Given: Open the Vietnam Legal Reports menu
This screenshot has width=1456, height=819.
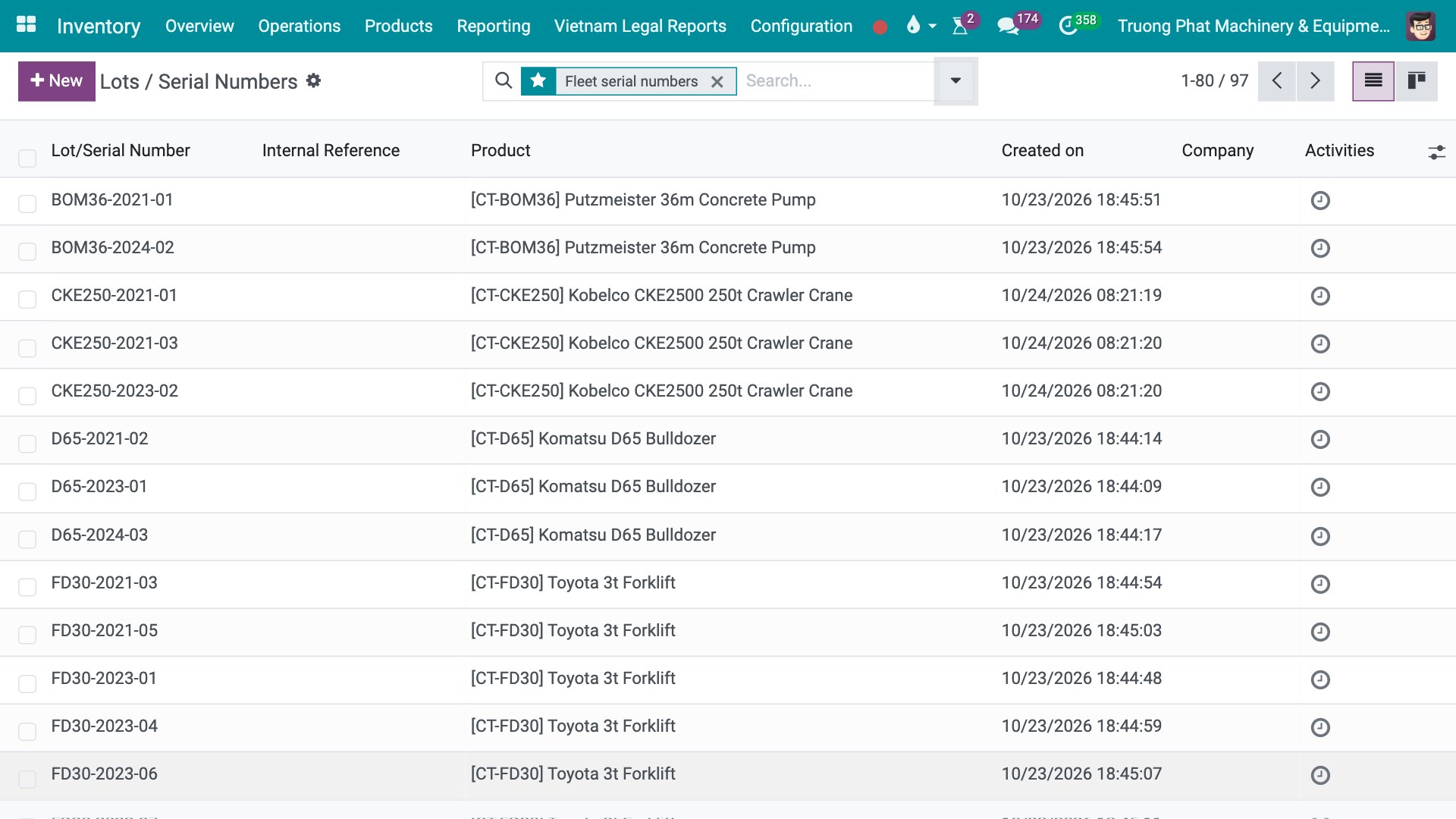Looking at the screenshot, I should (640, 26).
